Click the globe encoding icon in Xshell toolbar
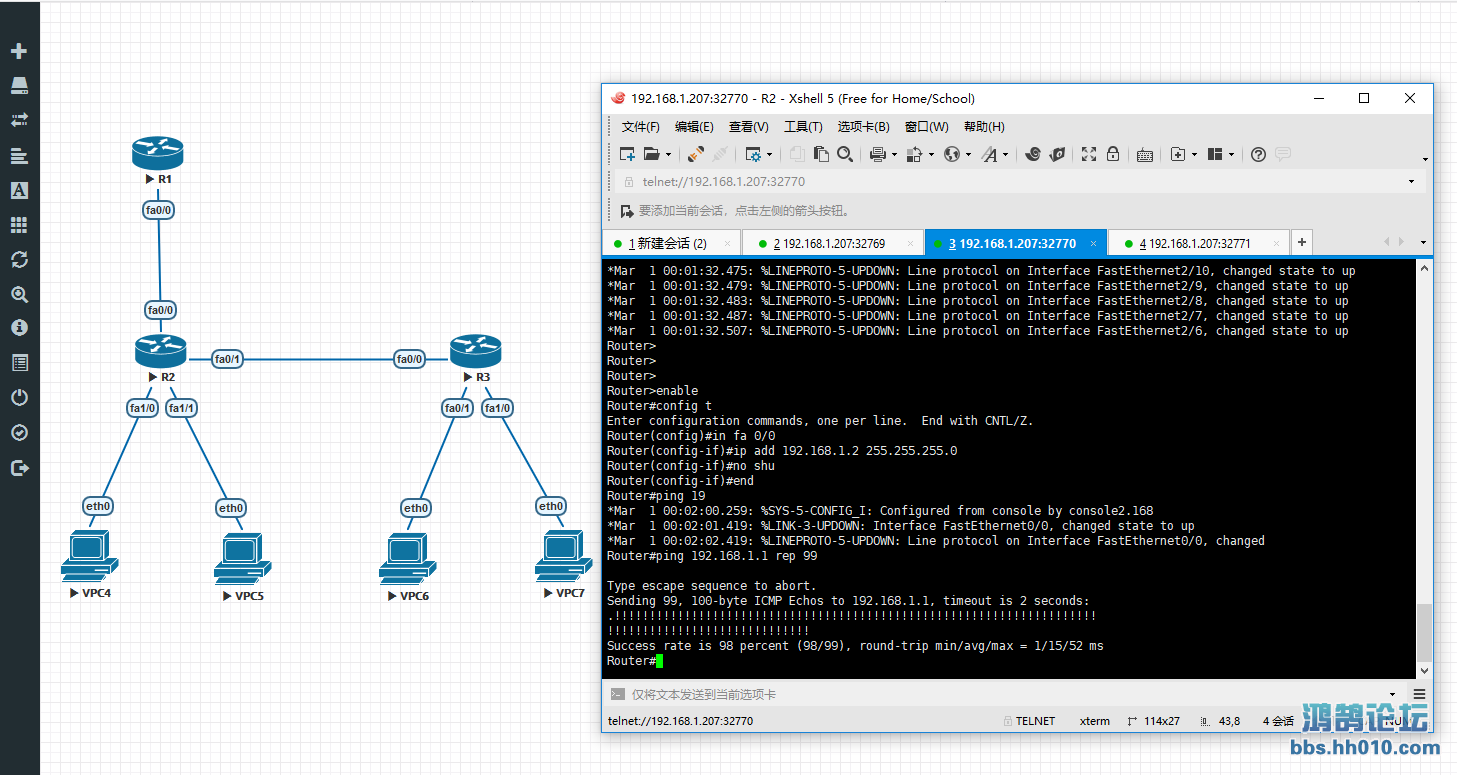Viewport: 1457px width, 775px height. (x=952, y=154)
